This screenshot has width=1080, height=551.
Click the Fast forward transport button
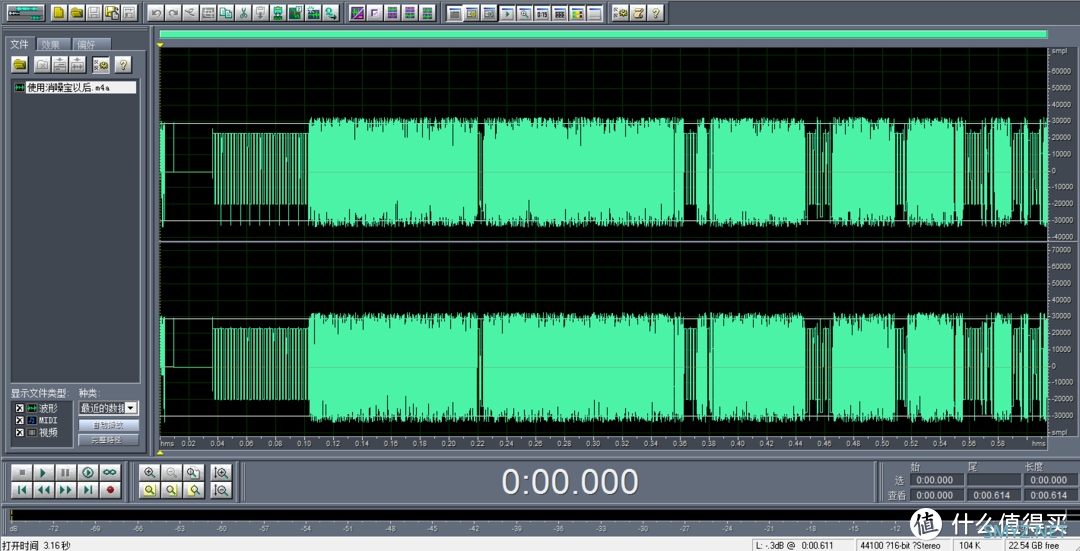pyautogui.click(x=65, y=490)
